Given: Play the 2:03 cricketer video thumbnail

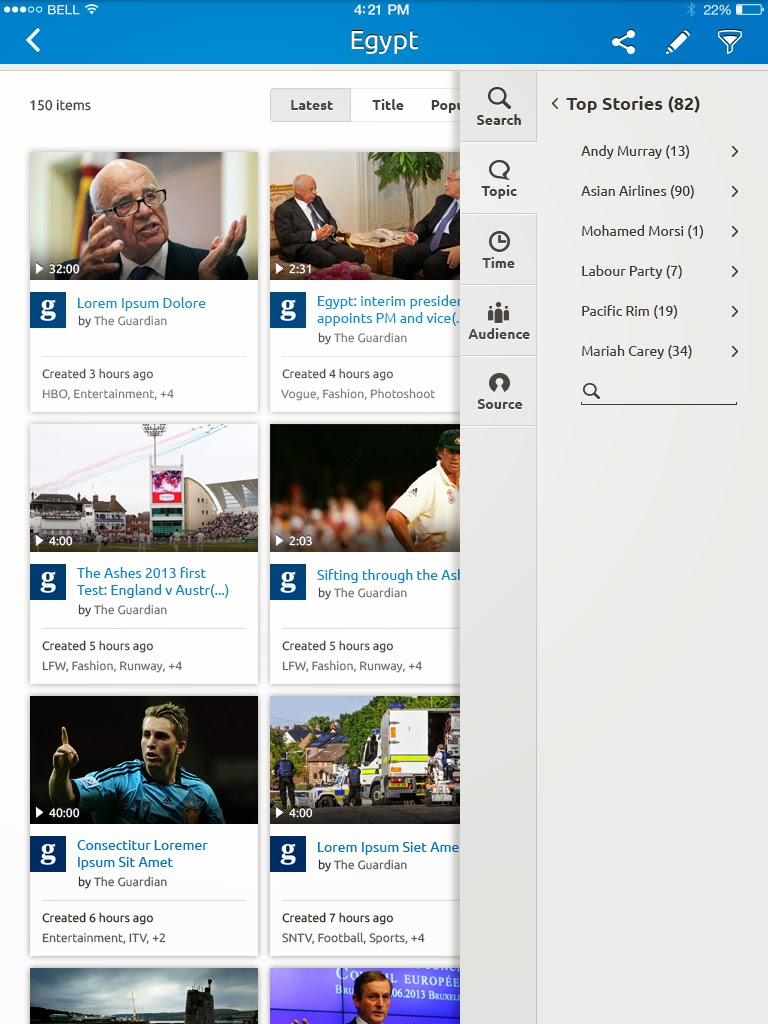Looking at the screenshot, I should [364, 488].
